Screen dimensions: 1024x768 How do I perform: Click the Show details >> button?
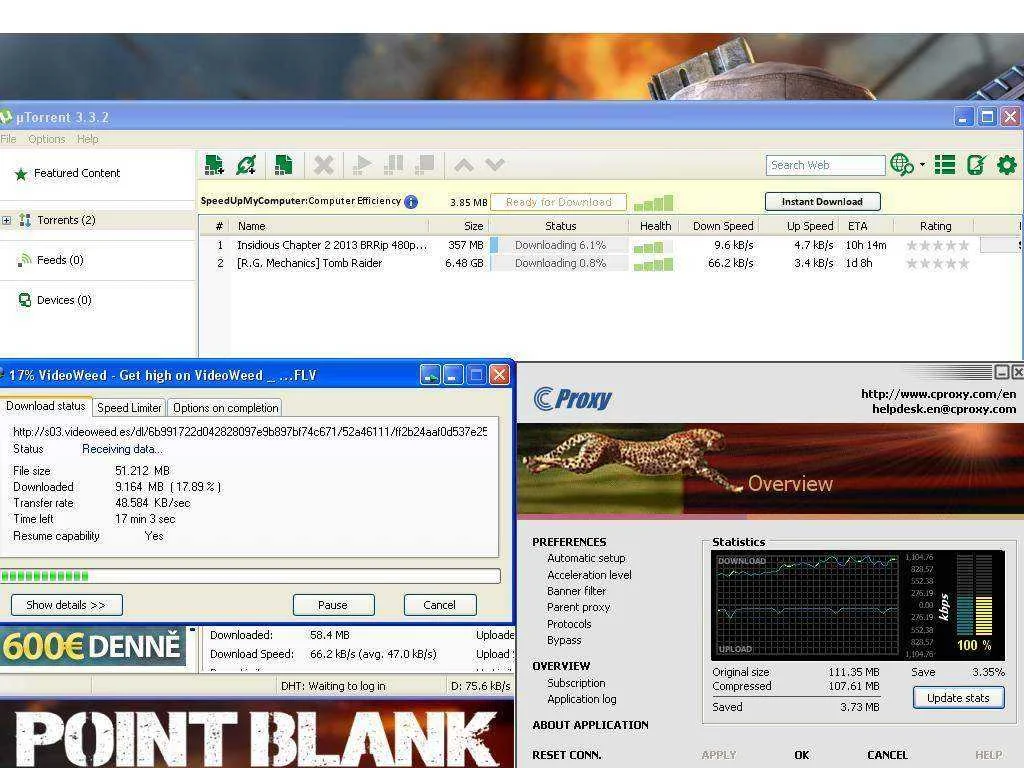(x=66, y=605)
